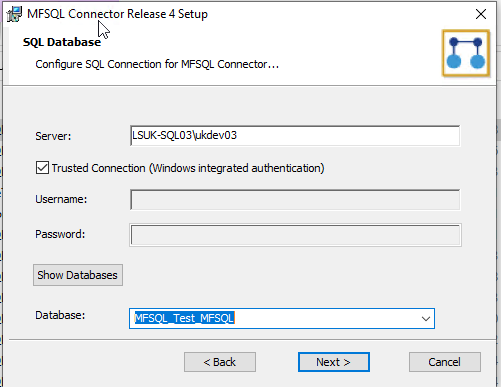This screenshot has height=387, width=501.
Task: Go to the next setup step
Action: pos(334,362)
